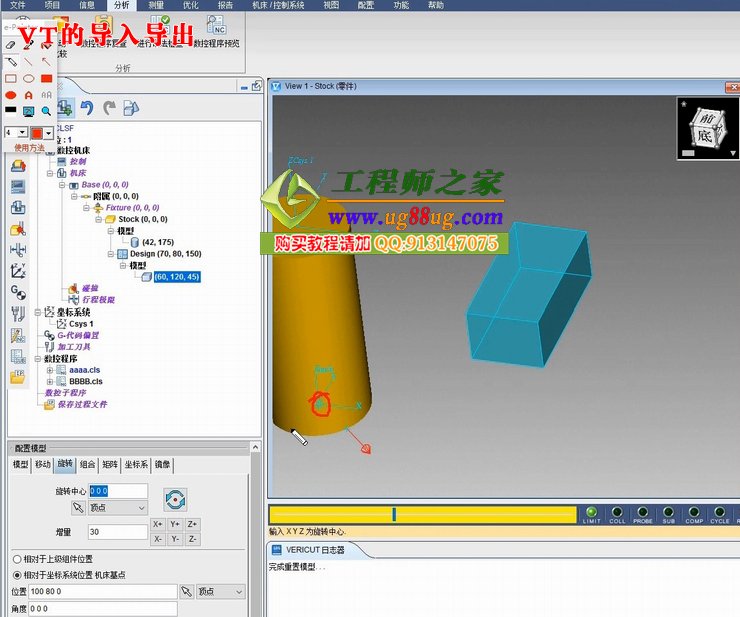
Task: Expand the aaaa.cls NC program node
Action: point(50,369)
